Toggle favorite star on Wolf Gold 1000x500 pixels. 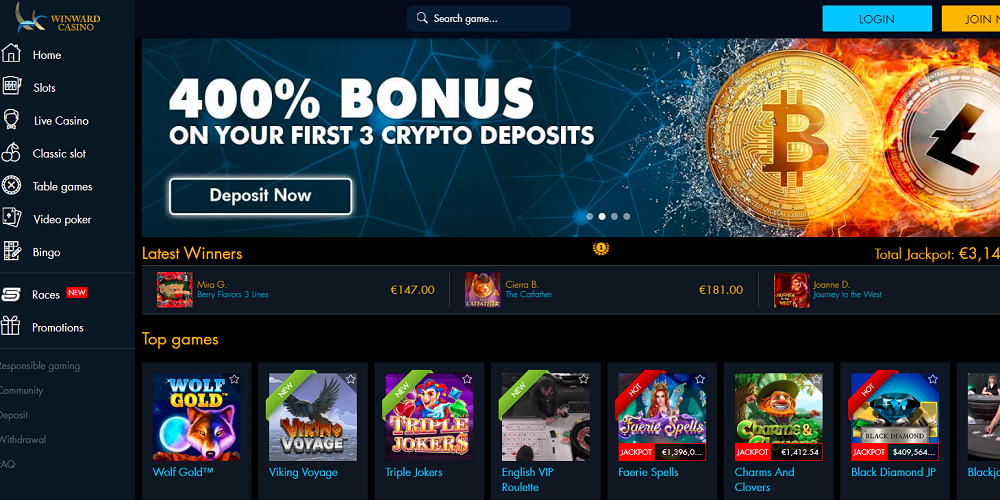pyautogui.click(x=234, y=379)
